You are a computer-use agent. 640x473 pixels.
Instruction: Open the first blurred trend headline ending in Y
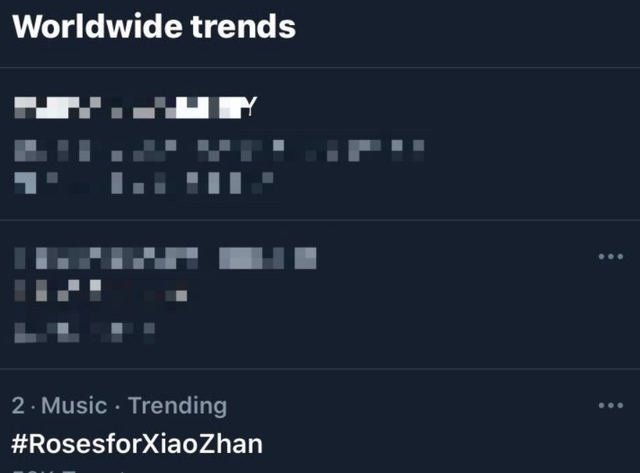click(x=135, y=108)
